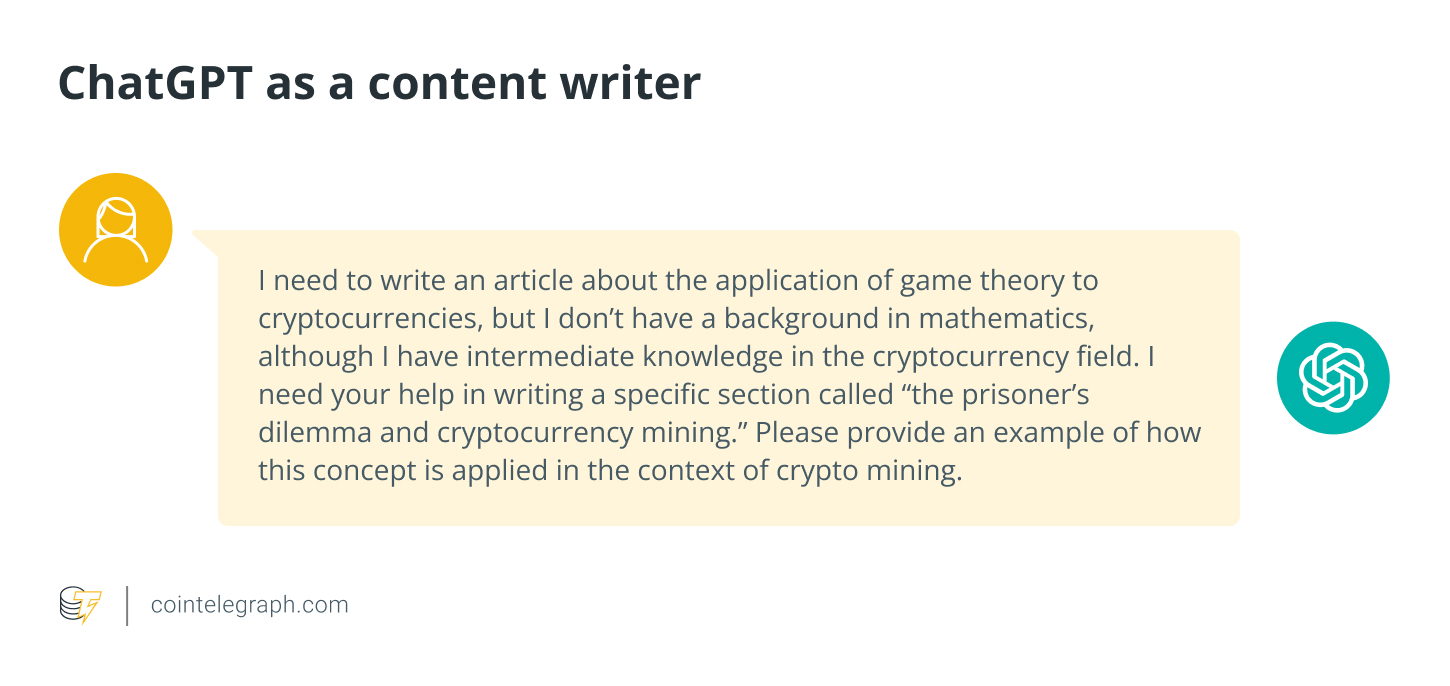Click the vertical divider beside the Cointelegraph logo

(x=127, y=606)
